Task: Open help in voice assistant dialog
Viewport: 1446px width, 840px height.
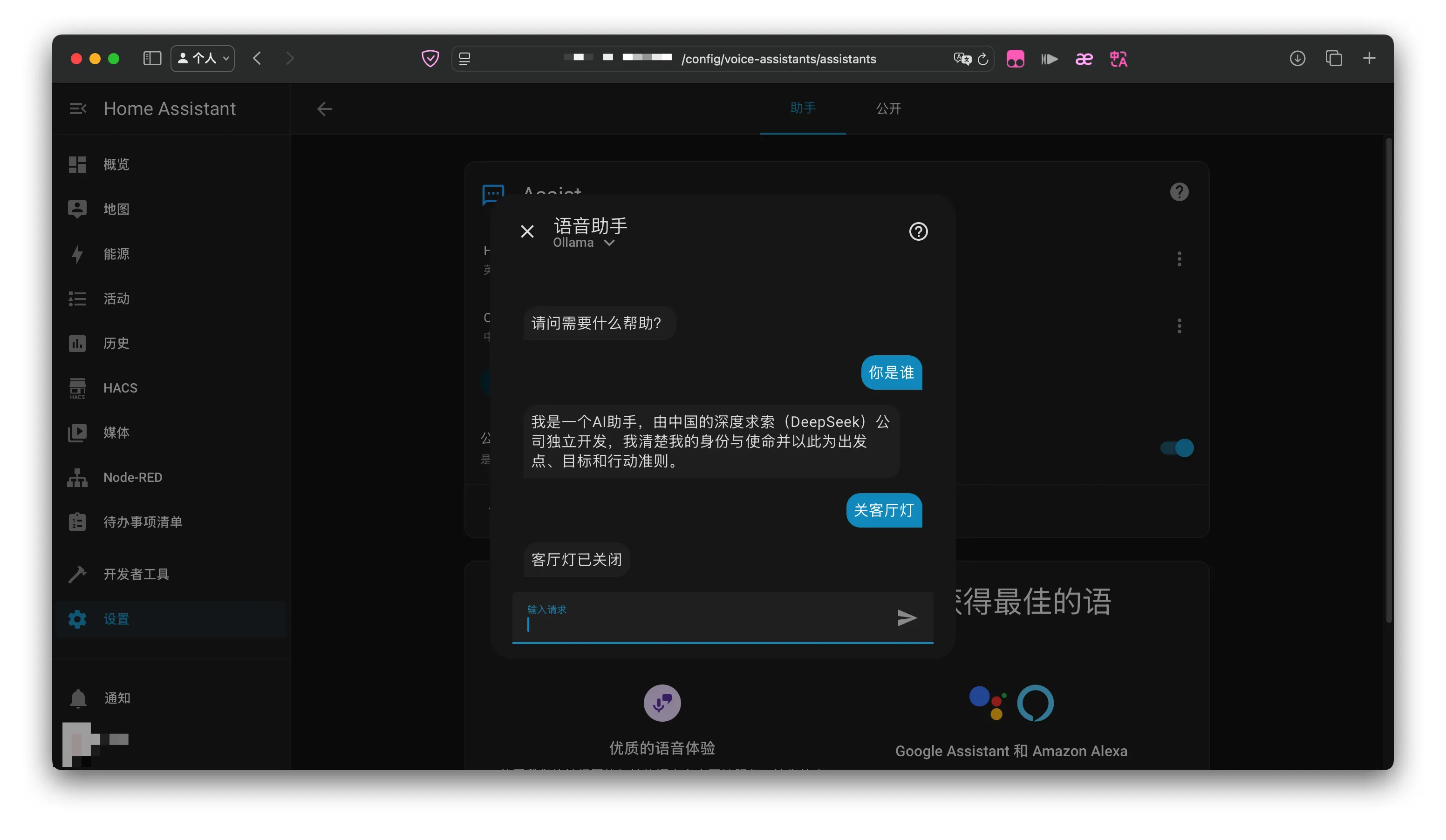Action: (x=918, y=231)
